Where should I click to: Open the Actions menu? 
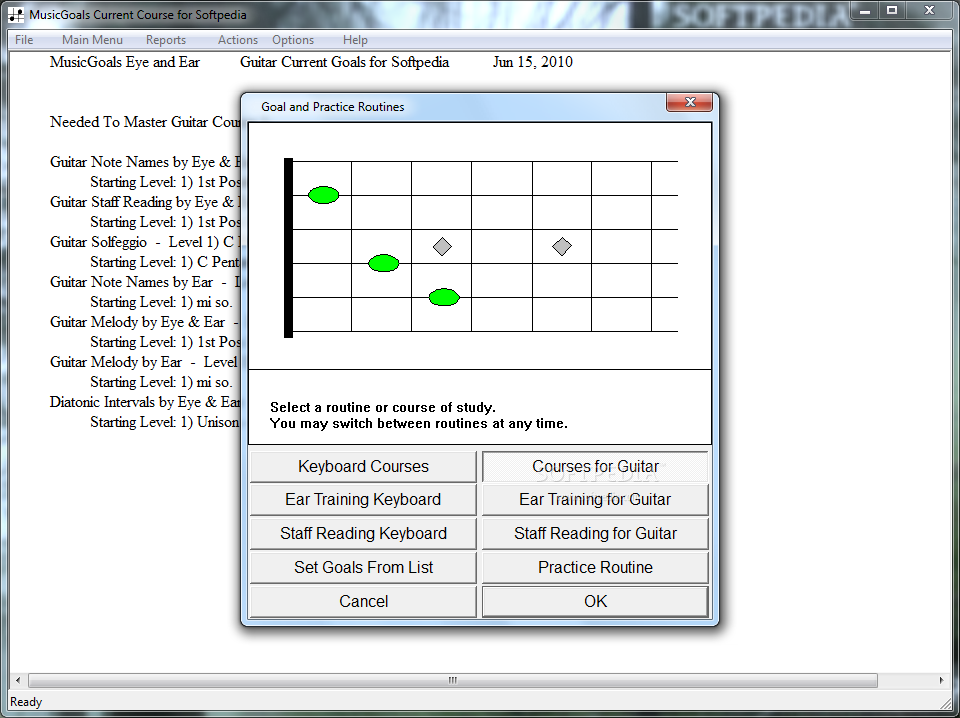(x=238, y=40)
